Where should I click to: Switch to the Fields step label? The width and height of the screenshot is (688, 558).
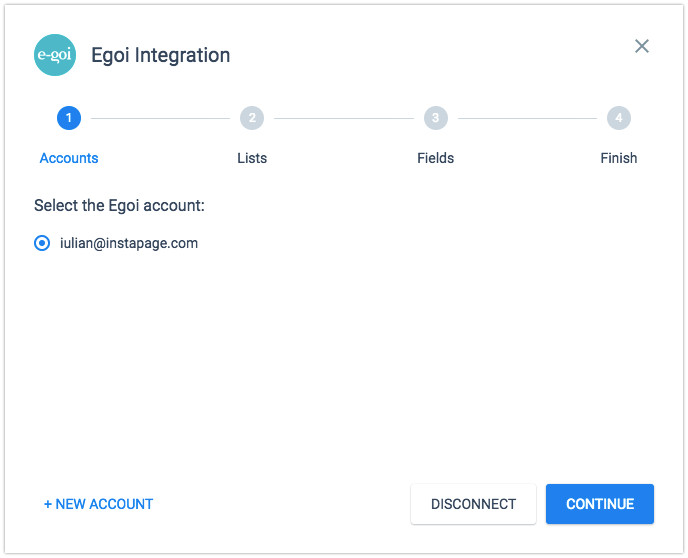click(435, 158)
